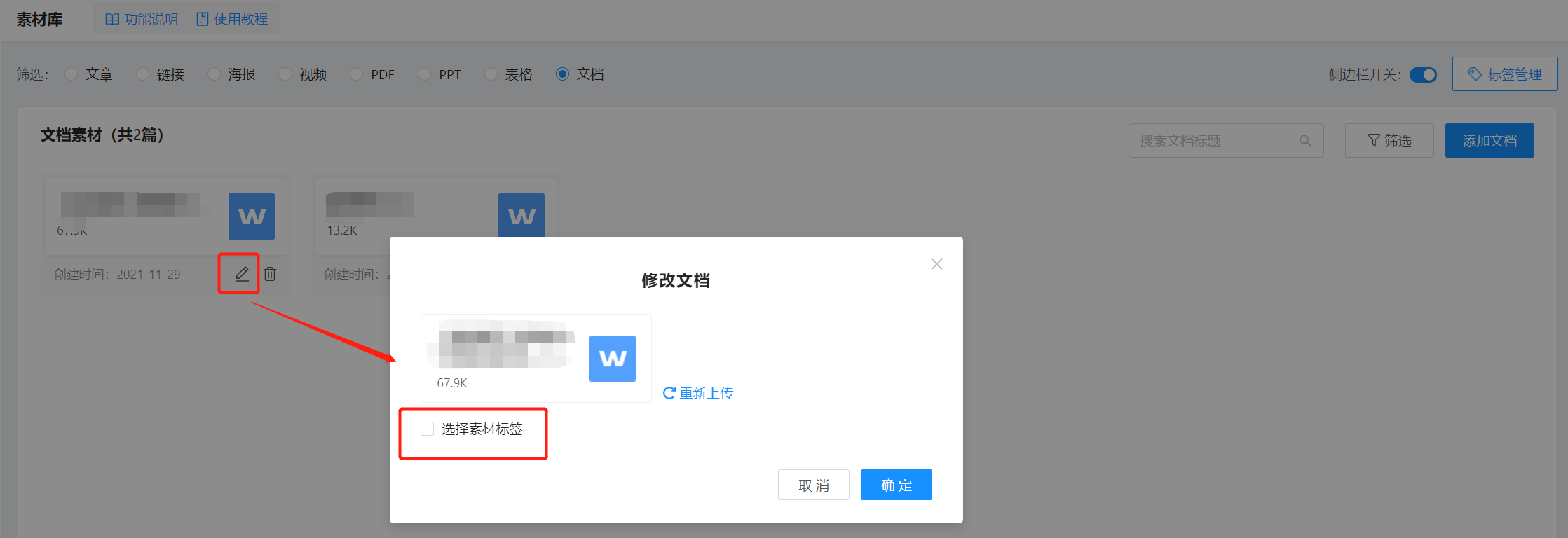Image resolution: width=1568 pixels, height=538 pixels.
Task: Confirm with the 确定 button
Action: tap(897, 485)
